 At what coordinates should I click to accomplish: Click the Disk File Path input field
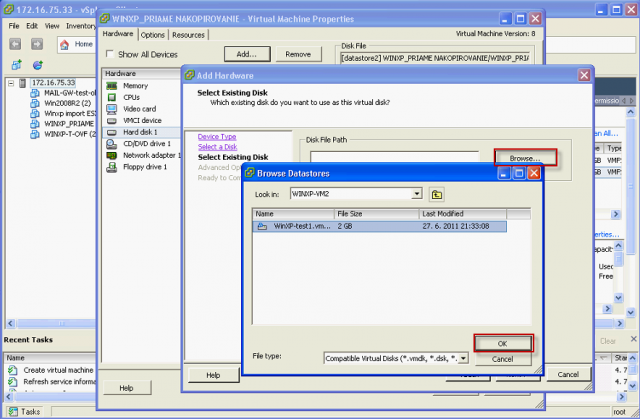coord(394,157)
